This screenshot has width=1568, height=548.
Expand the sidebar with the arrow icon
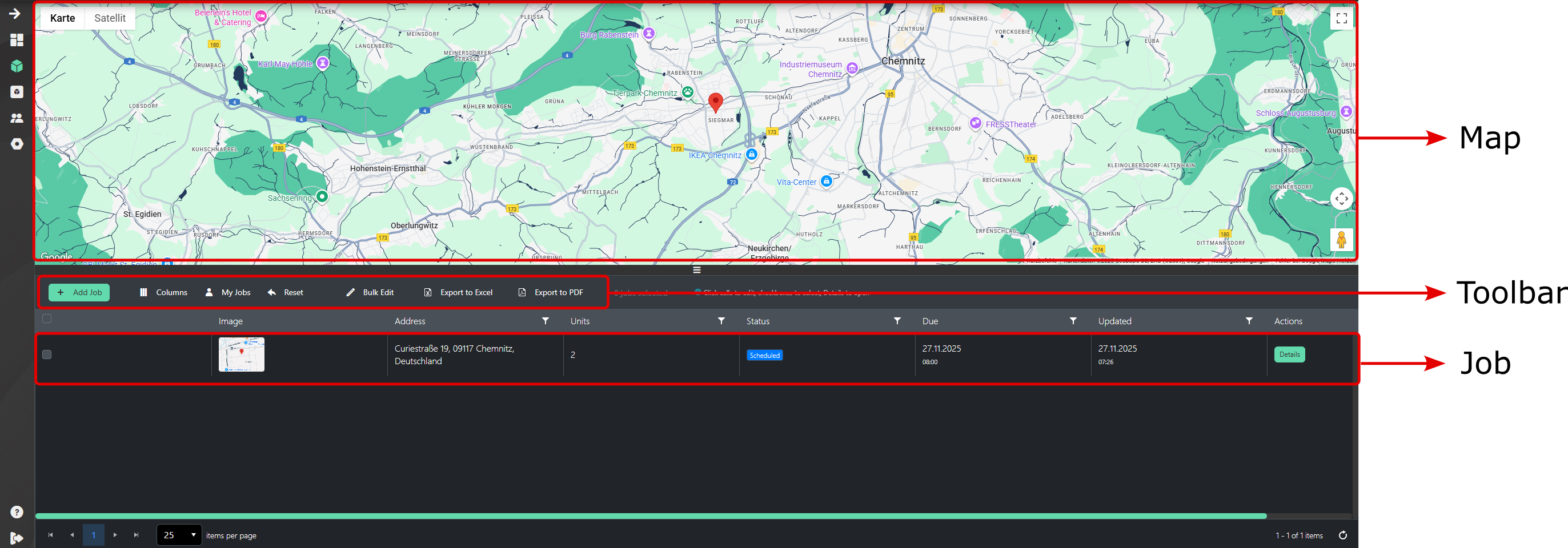pyautogui.click(x=15, y=13)
